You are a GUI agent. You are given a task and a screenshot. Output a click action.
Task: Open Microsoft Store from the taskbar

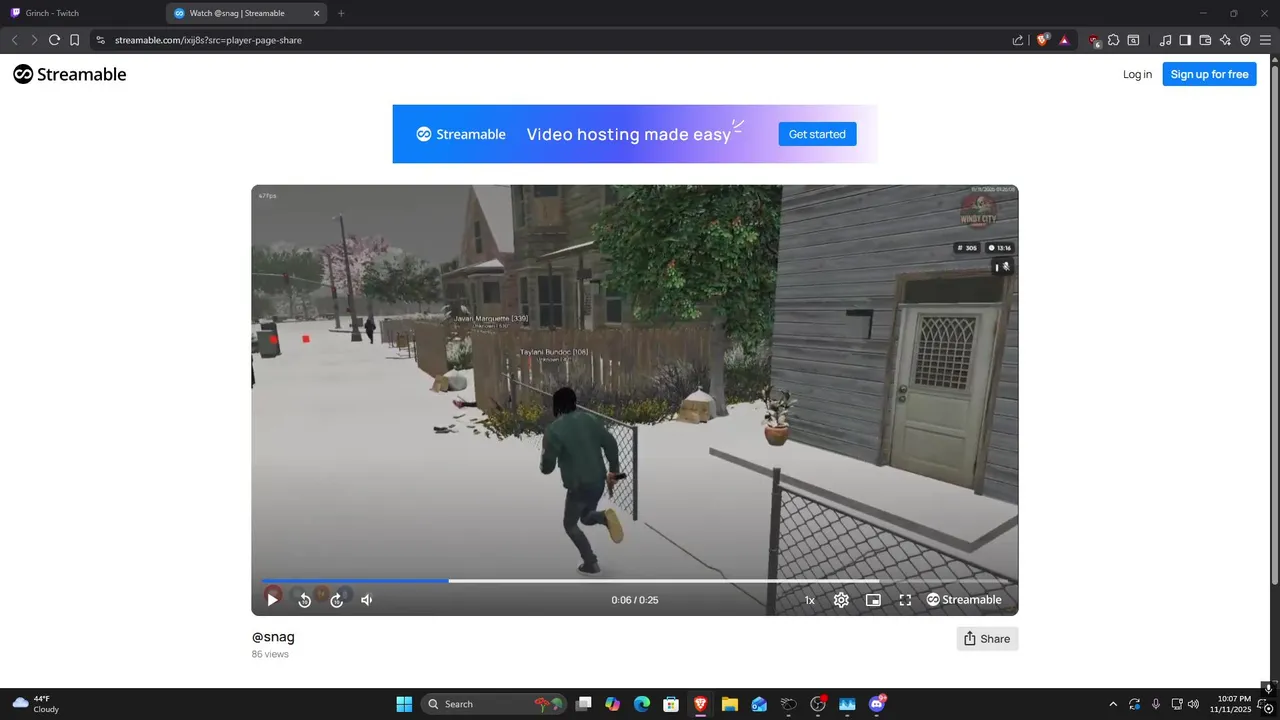click(671, 704)
